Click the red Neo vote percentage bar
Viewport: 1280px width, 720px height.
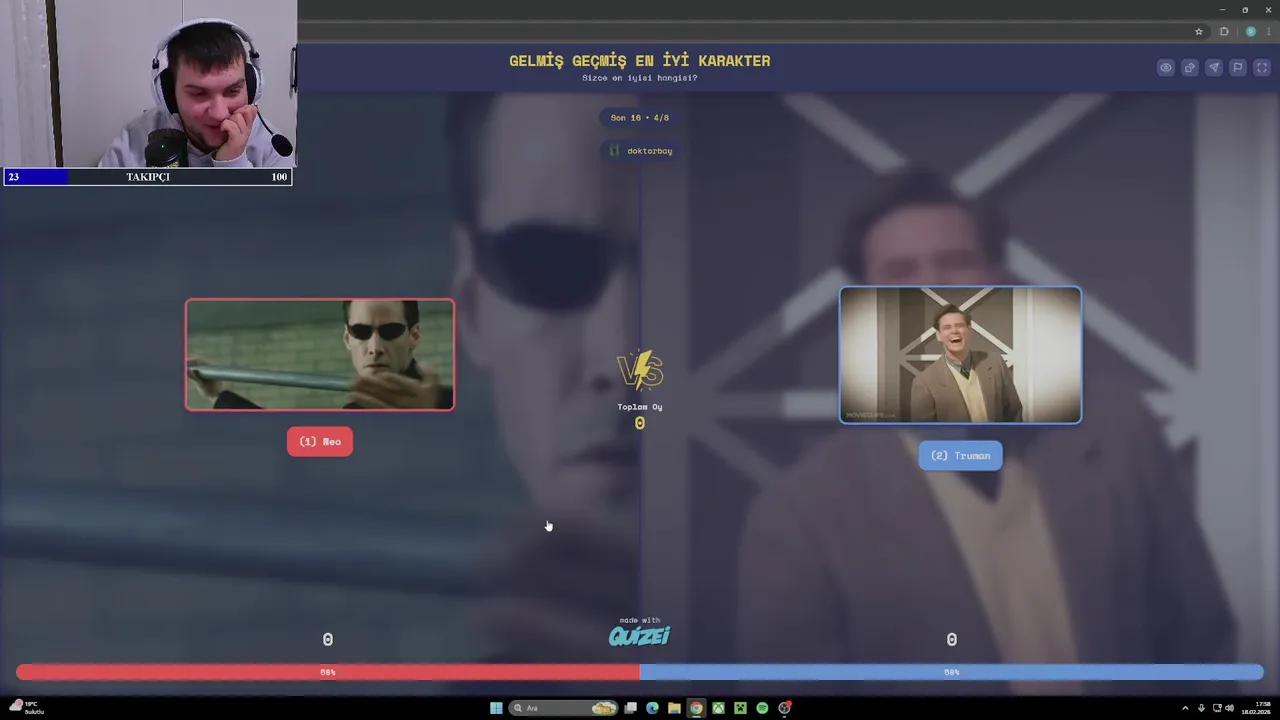click(328, 672)
